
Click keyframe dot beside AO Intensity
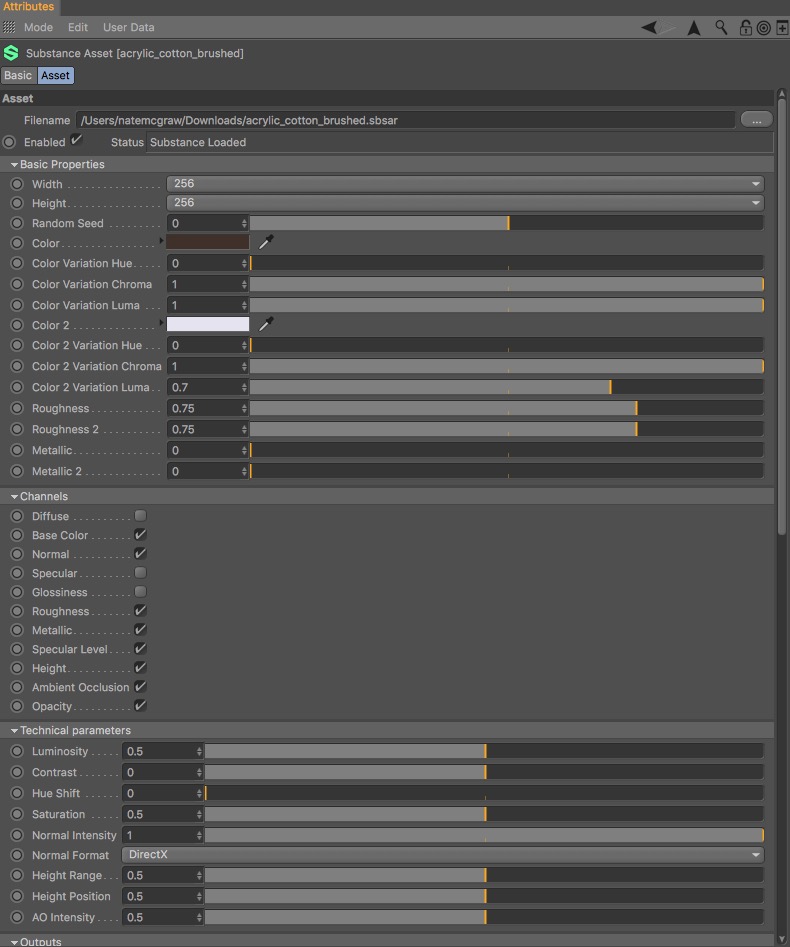point(17,917)
